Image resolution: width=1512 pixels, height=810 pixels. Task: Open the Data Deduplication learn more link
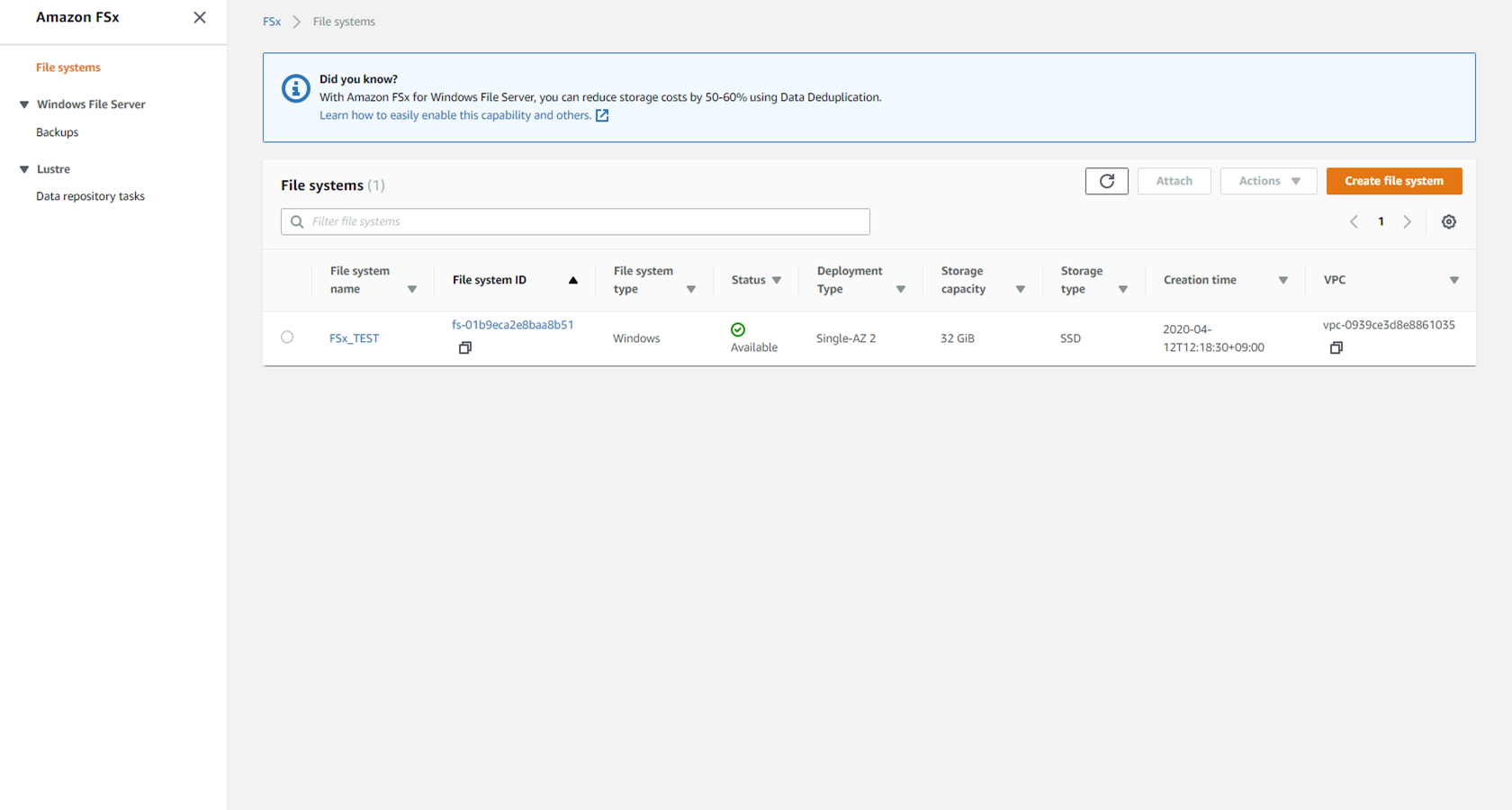coord(464,115)
